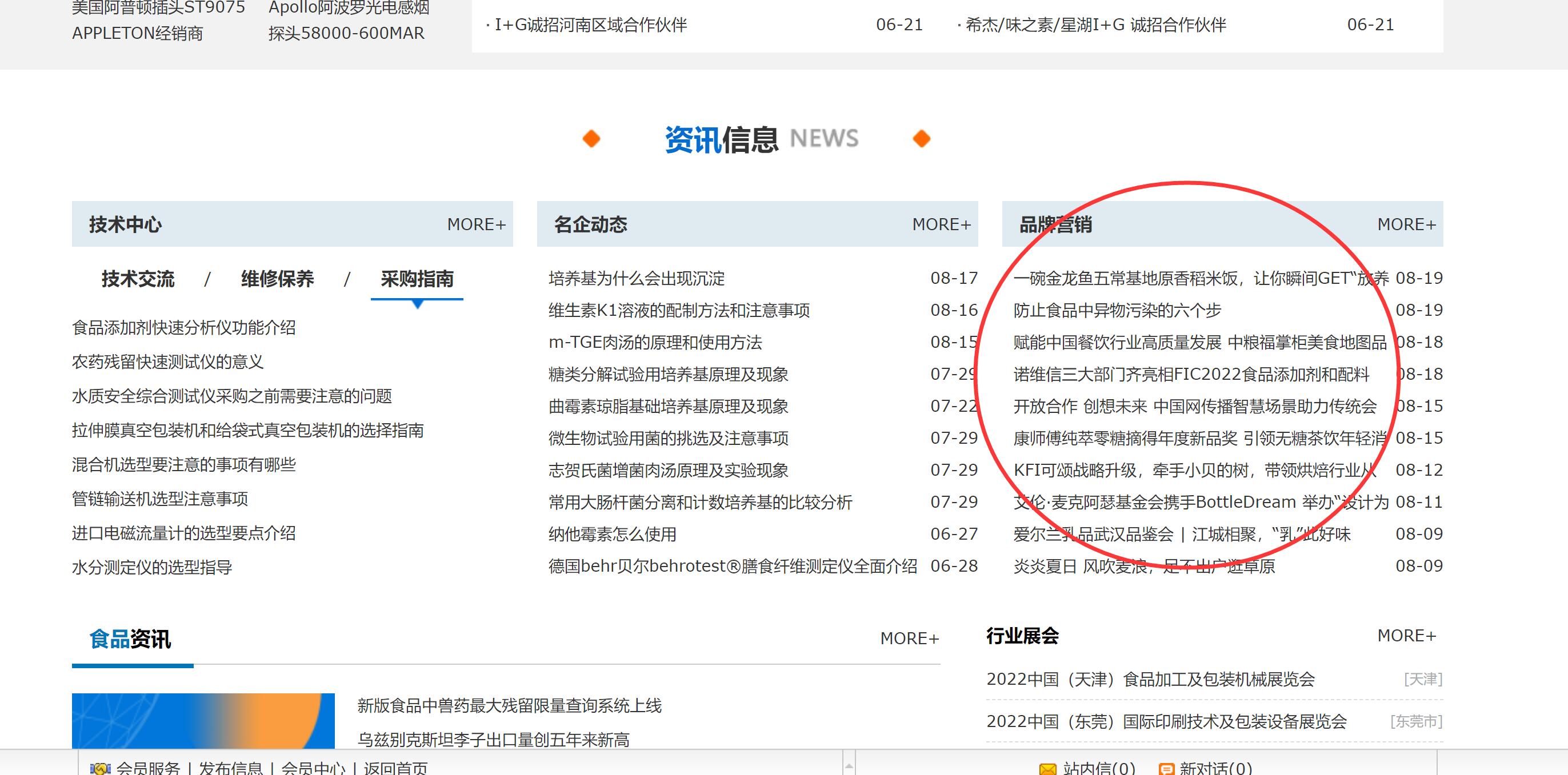Open 新版食品中兽药最大残留限量查询系统上线
The height and width of the screenshot is (775, 1568).
[x=510, y=706]
